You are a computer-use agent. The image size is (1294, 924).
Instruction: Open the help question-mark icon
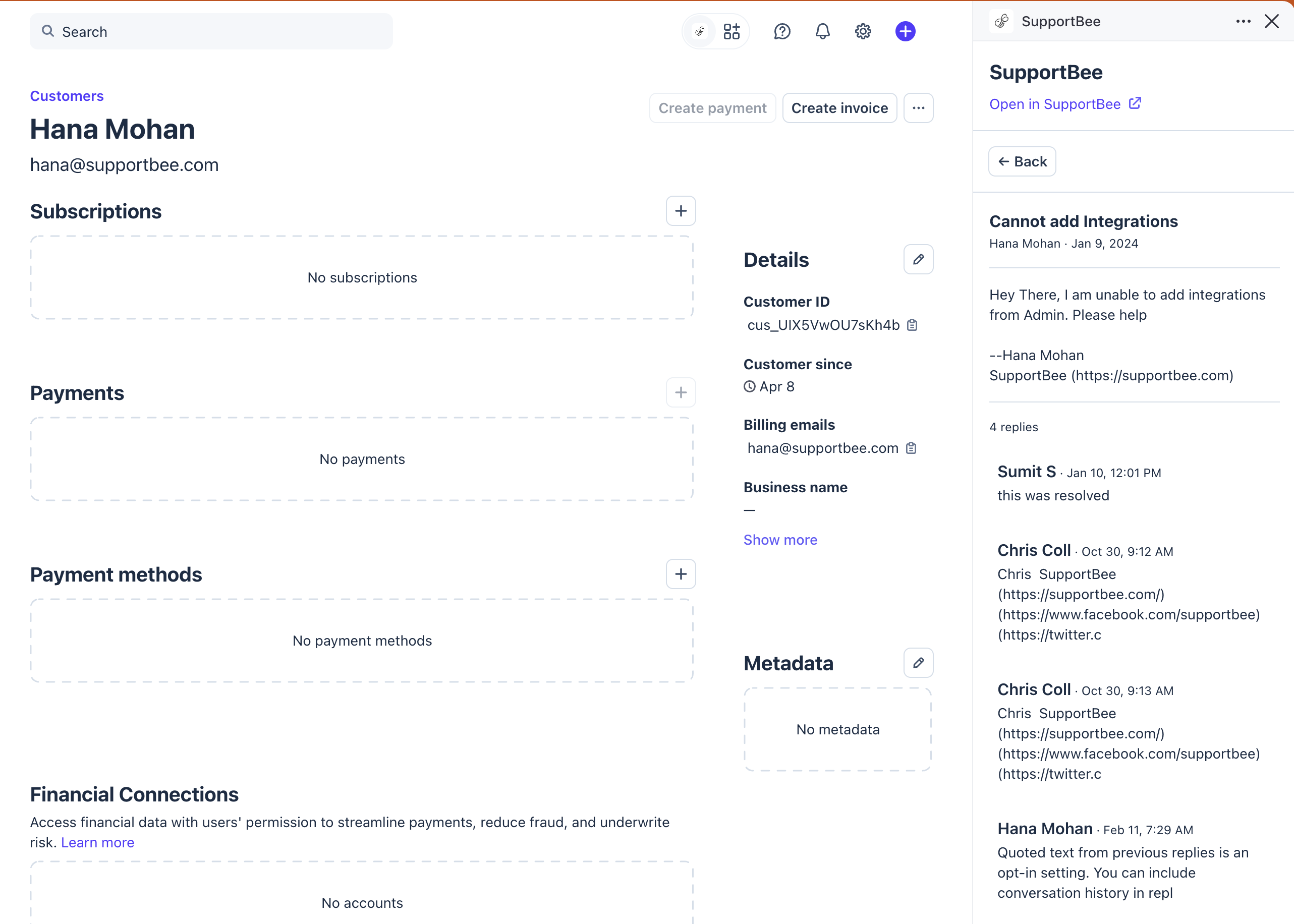[782, 31]
